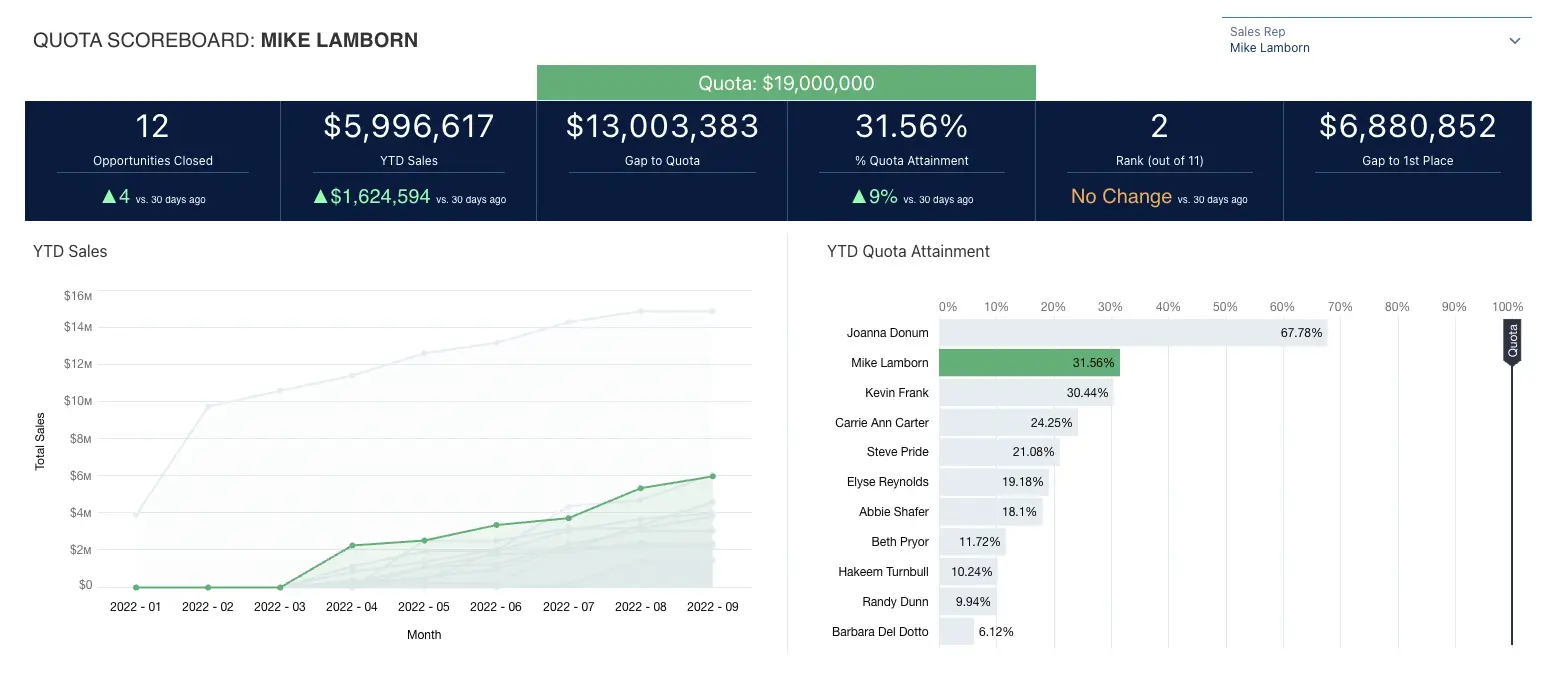This screenshot has height=699, width=1552.
Task: Select Barbara Del Dotto's attainment bar
Action: [x=955, y=631]
